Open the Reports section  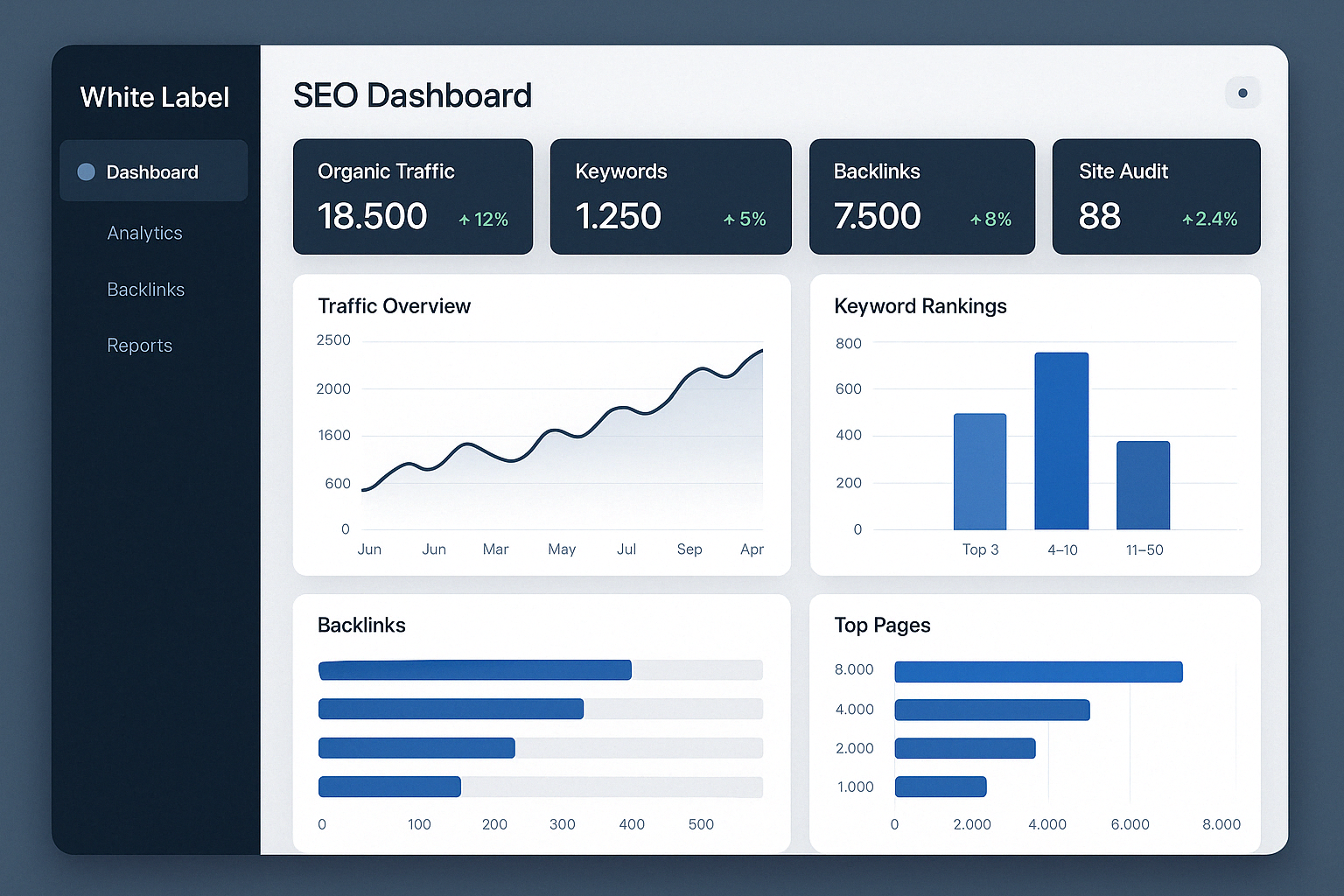pyautogui.click(x=139, y=345)
